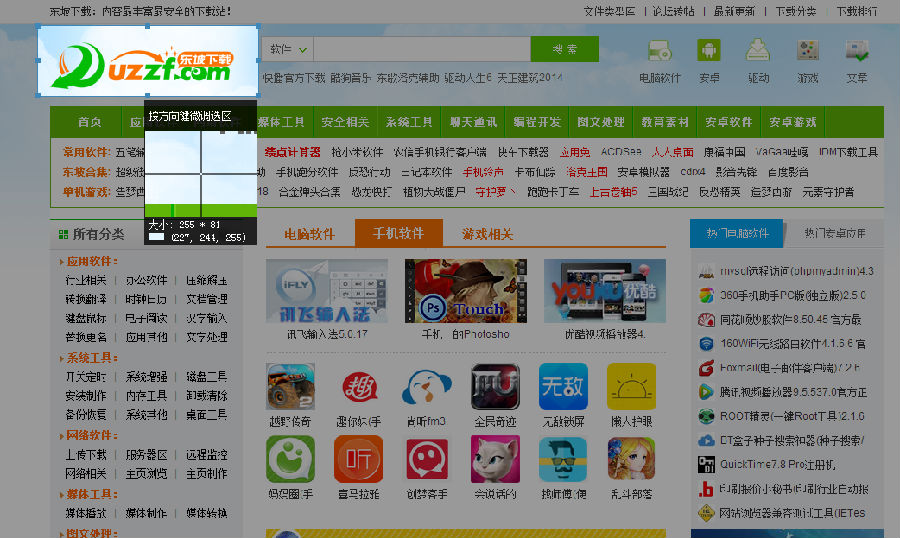Open the 远程监控 sidebar link
This screenshot has width=900, height=538.
tap(207, 455)
